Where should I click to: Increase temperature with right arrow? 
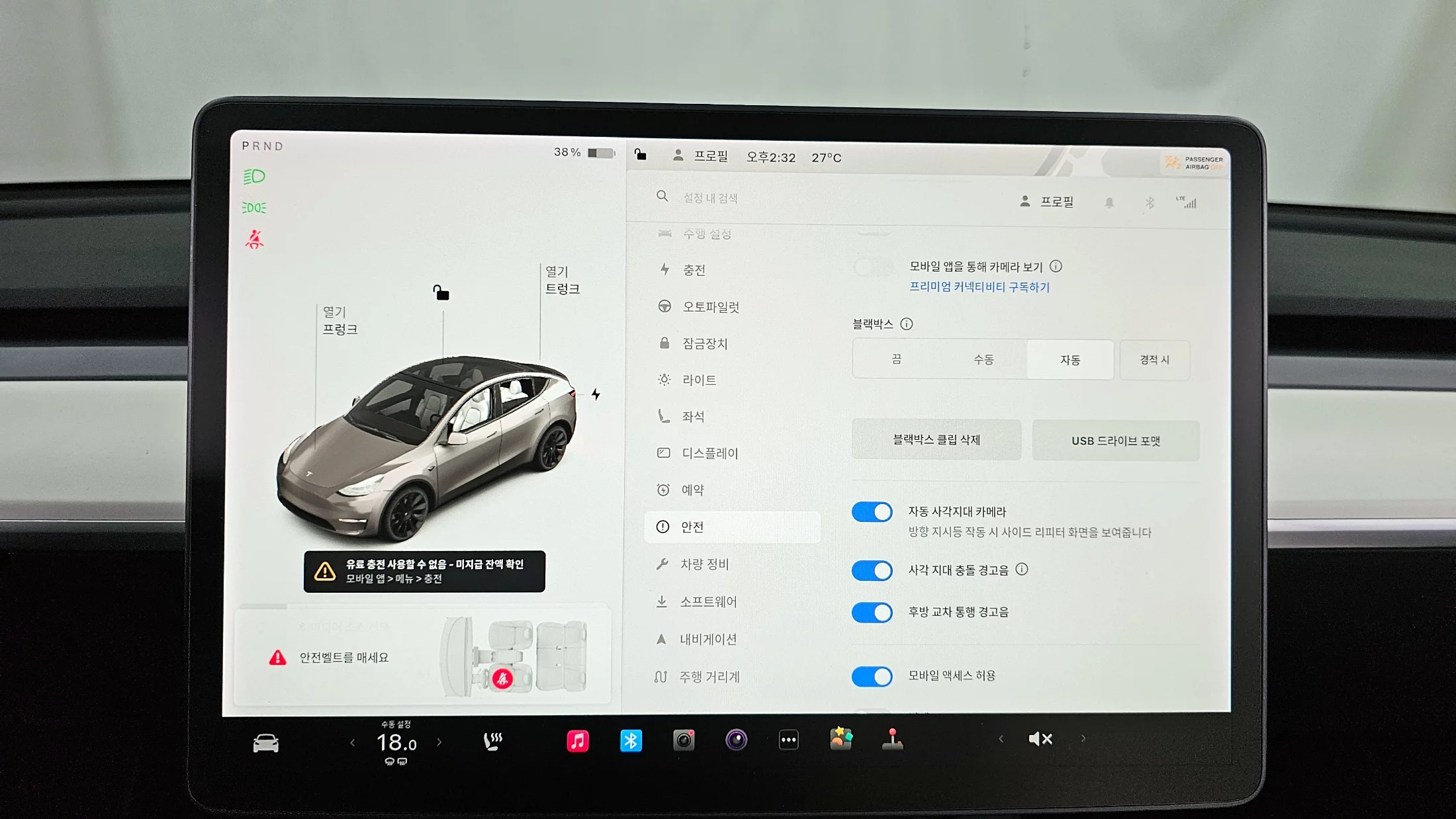click(x=439, y=742)
